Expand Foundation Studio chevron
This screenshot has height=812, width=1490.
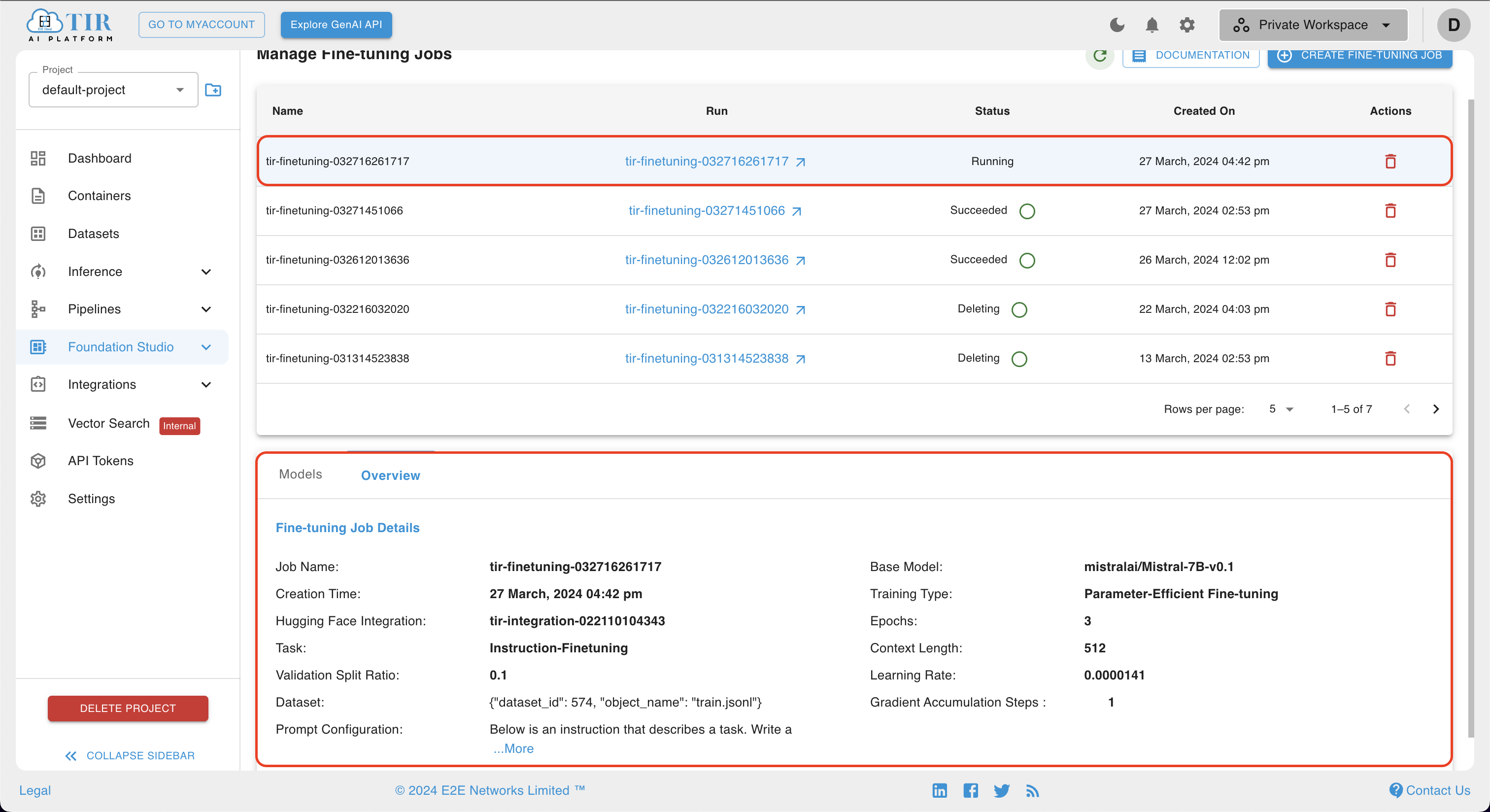pos(206,347)
